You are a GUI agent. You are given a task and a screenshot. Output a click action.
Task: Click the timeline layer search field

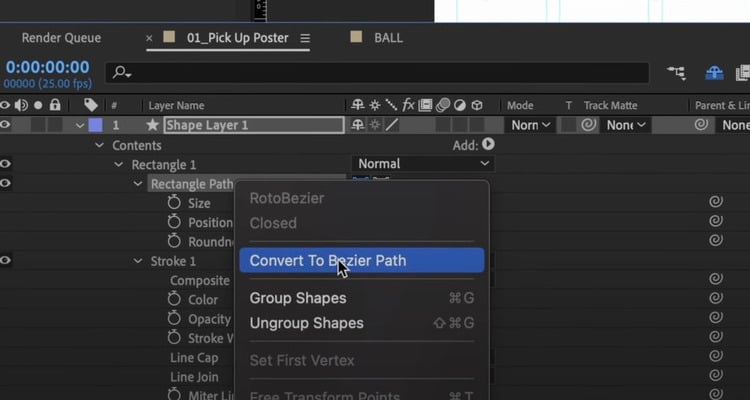click(377, 73)
